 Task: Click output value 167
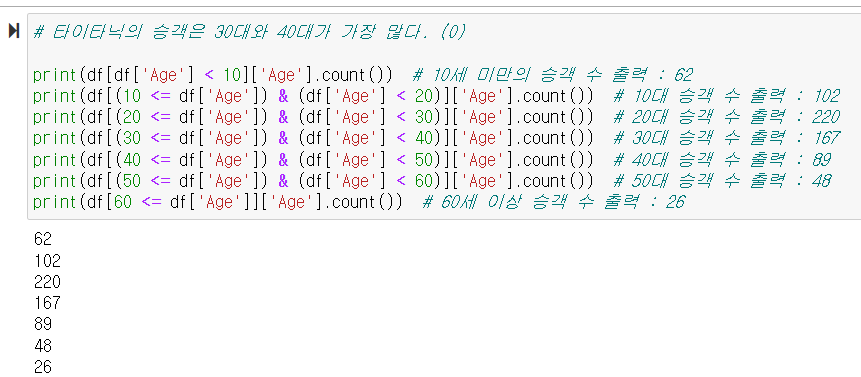[47, 303]
